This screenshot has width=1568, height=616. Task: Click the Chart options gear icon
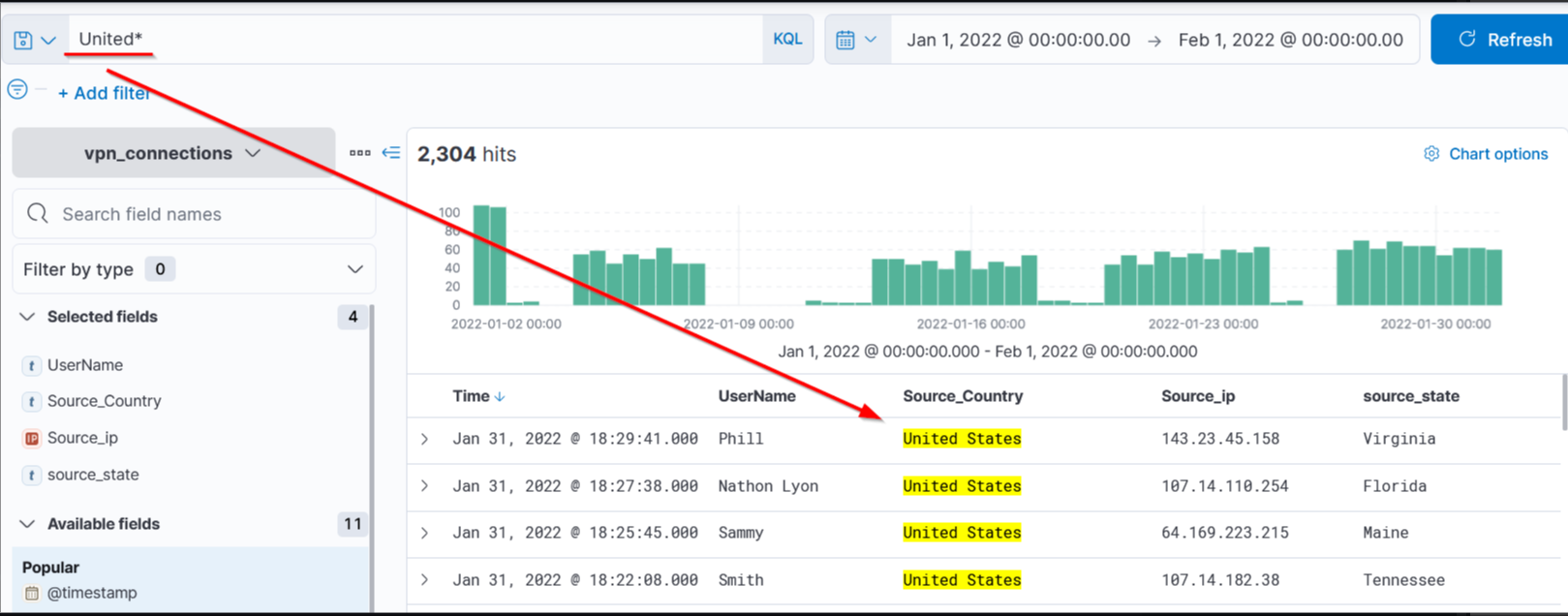point(1431,154)
